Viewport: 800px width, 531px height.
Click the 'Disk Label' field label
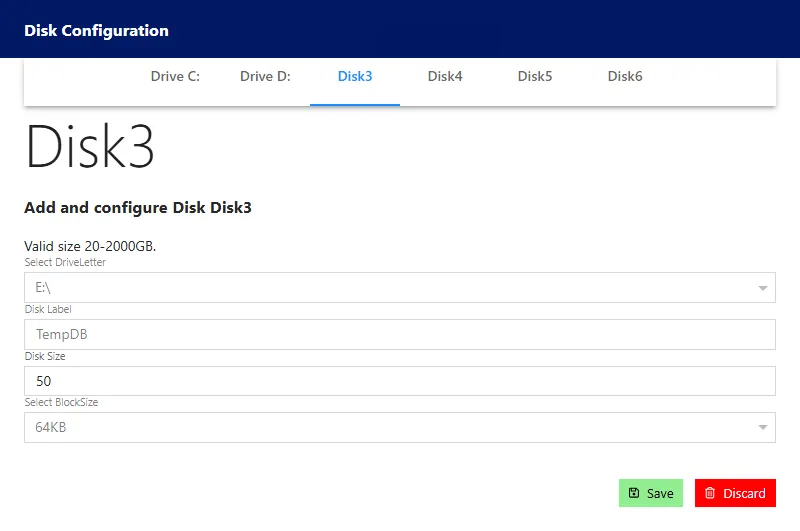[x=48, y=309]
